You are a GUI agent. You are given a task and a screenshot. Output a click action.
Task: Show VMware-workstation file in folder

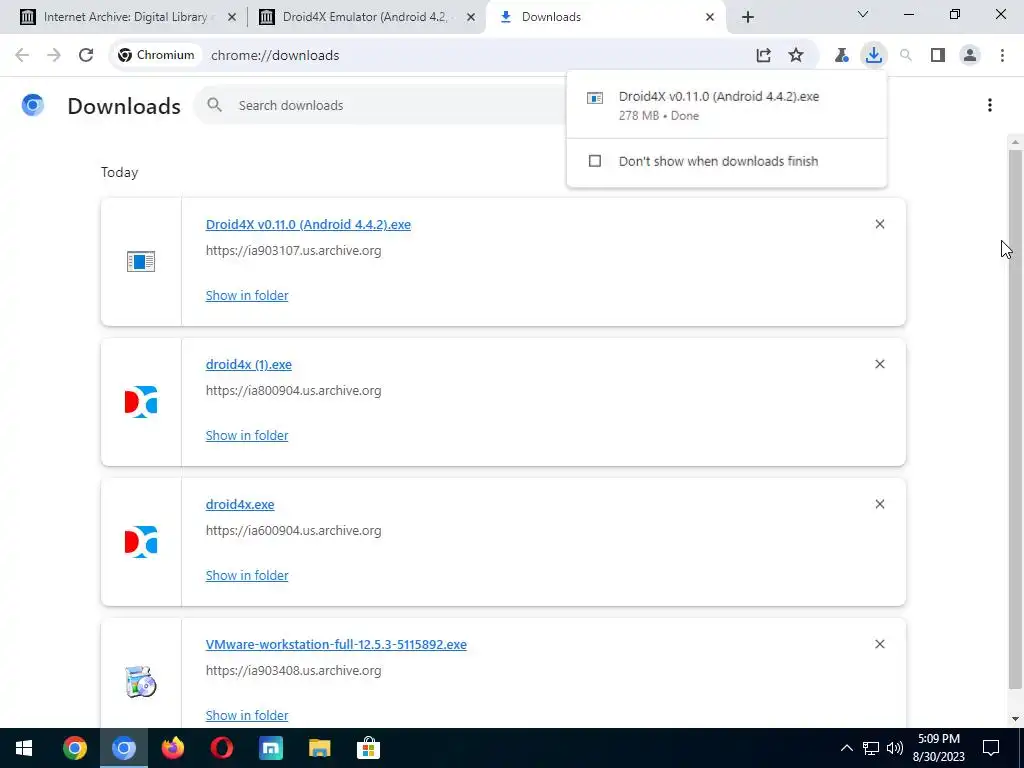pos(247,715)
